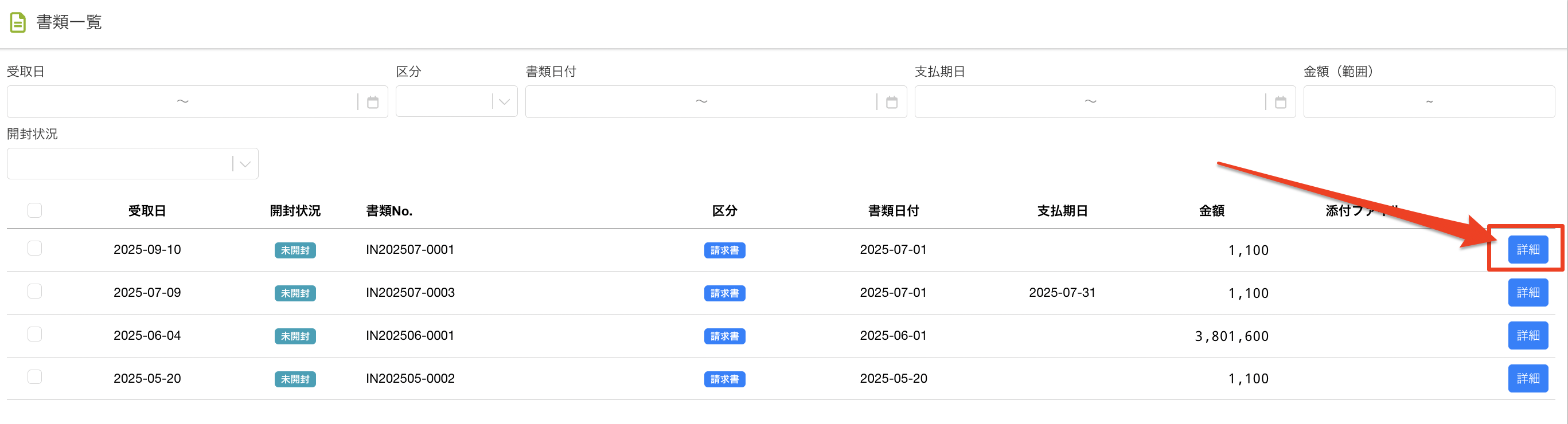Image resolution: width=1568 pixels, height=424 pixels.
Task: Open 詳細 for document IN202505-0002
Action: coord(1528,379)
